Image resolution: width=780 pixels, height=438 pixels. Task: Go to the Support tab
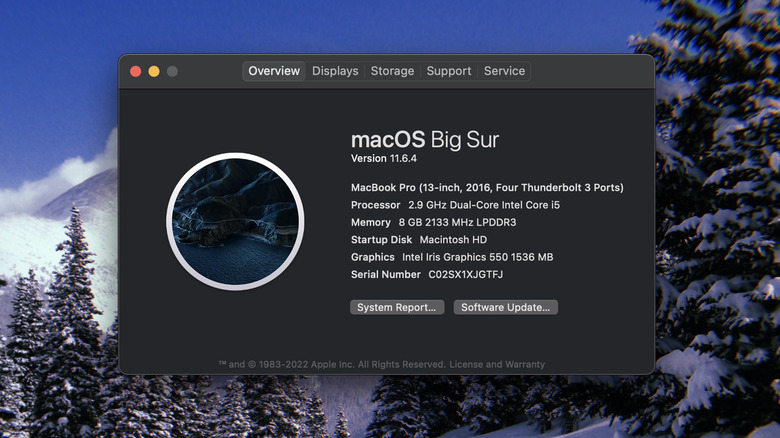click(x=448, y=71)
